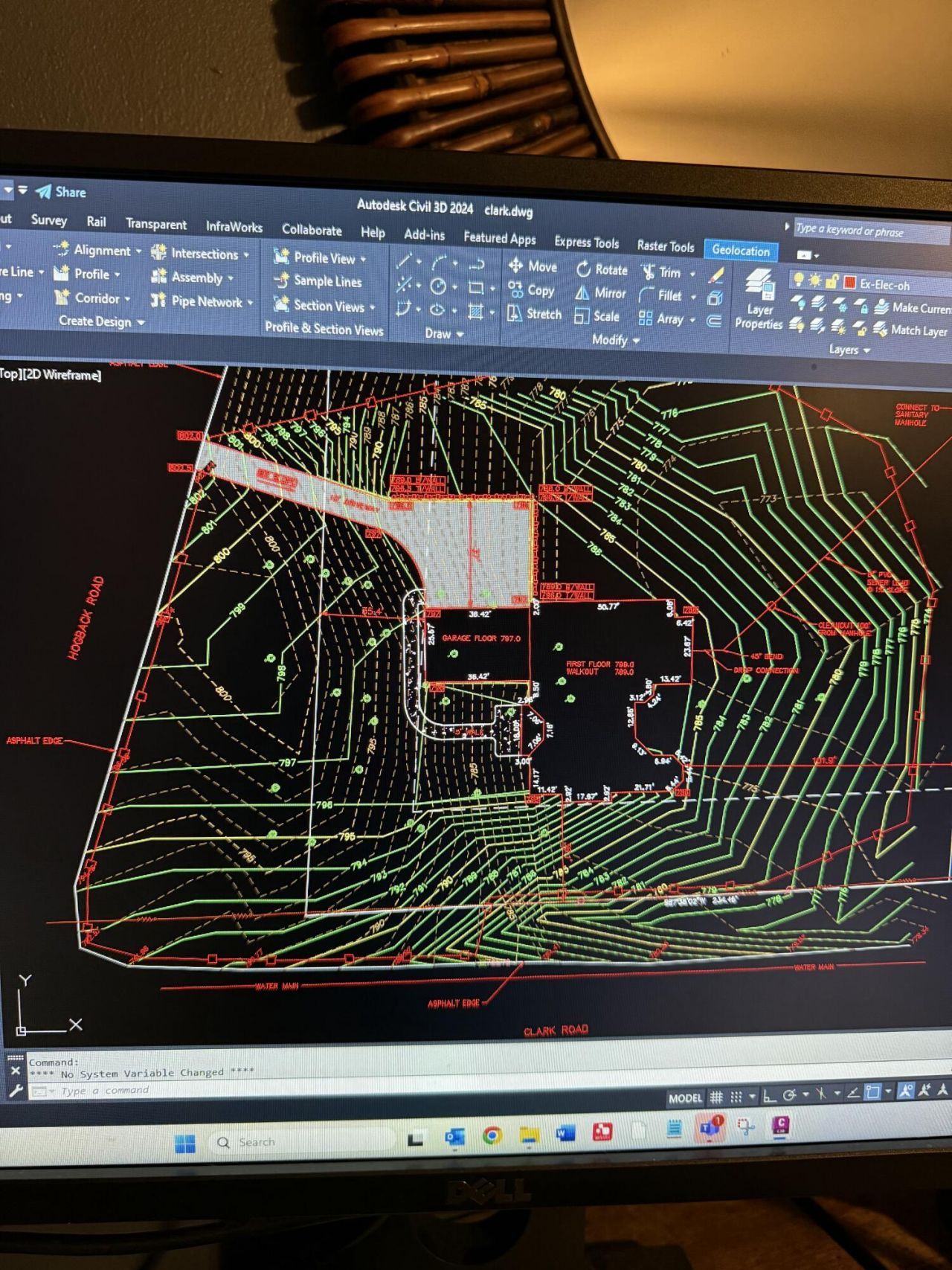
Task: Click the Match Layer button
Action: (x=910, y=330)
